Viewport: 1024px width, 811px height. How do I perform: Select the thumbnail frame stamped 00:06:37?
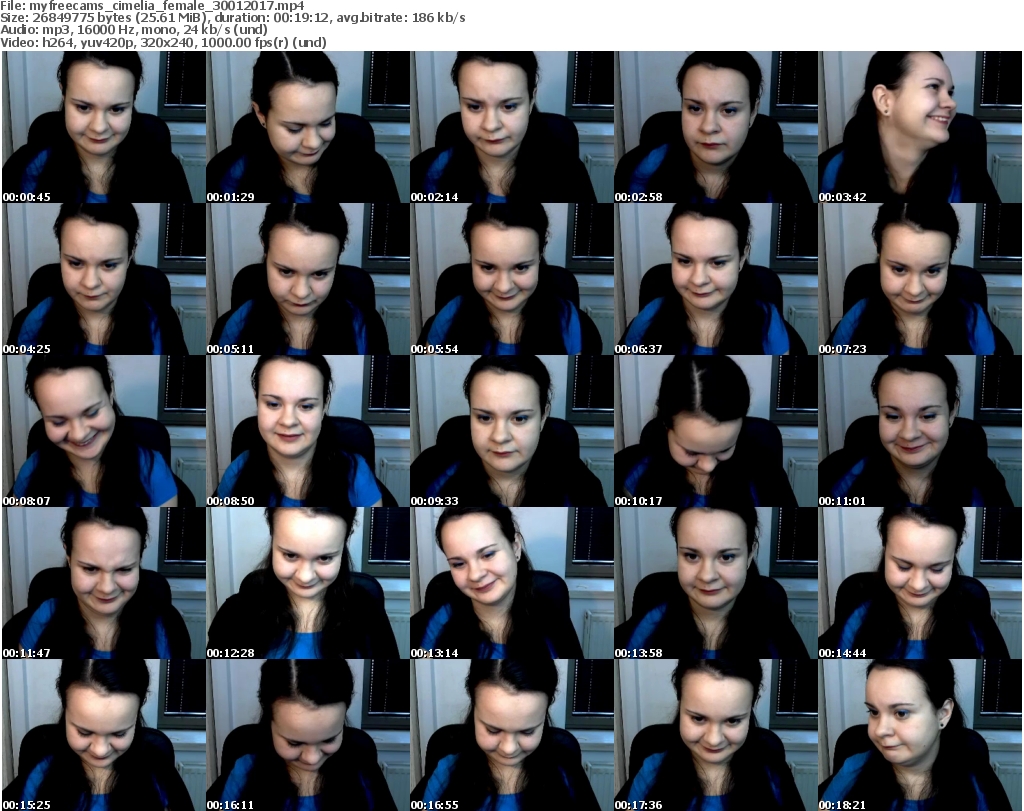click(x=716, y=279)
